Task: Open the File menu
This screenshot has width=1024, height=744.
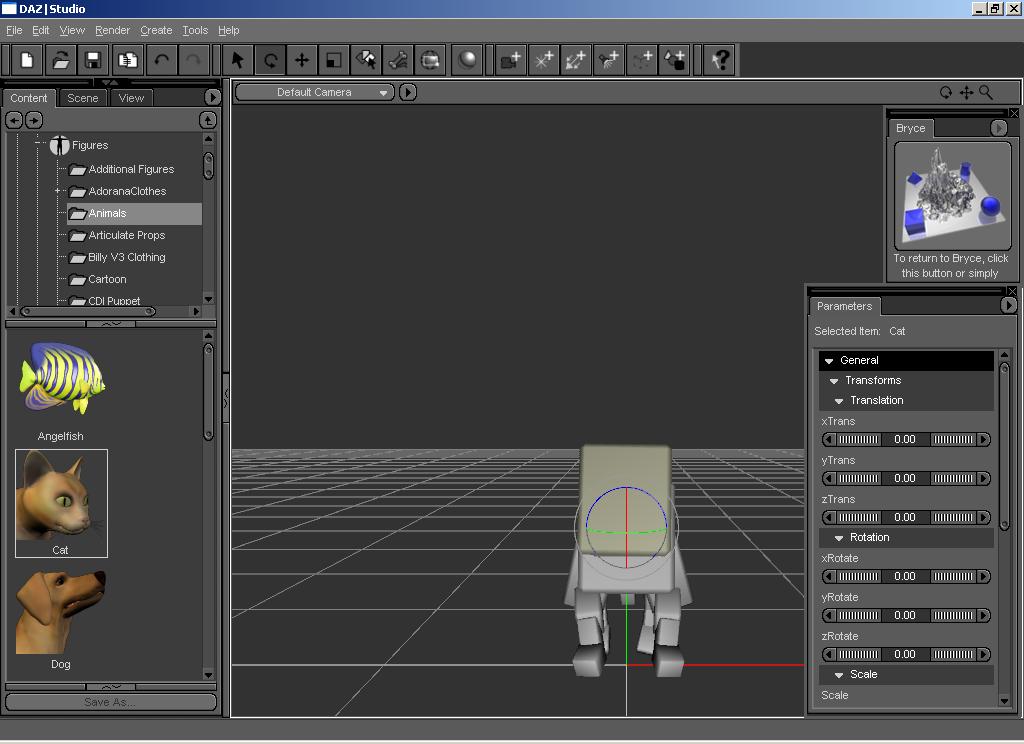Action: click(14, 30)
